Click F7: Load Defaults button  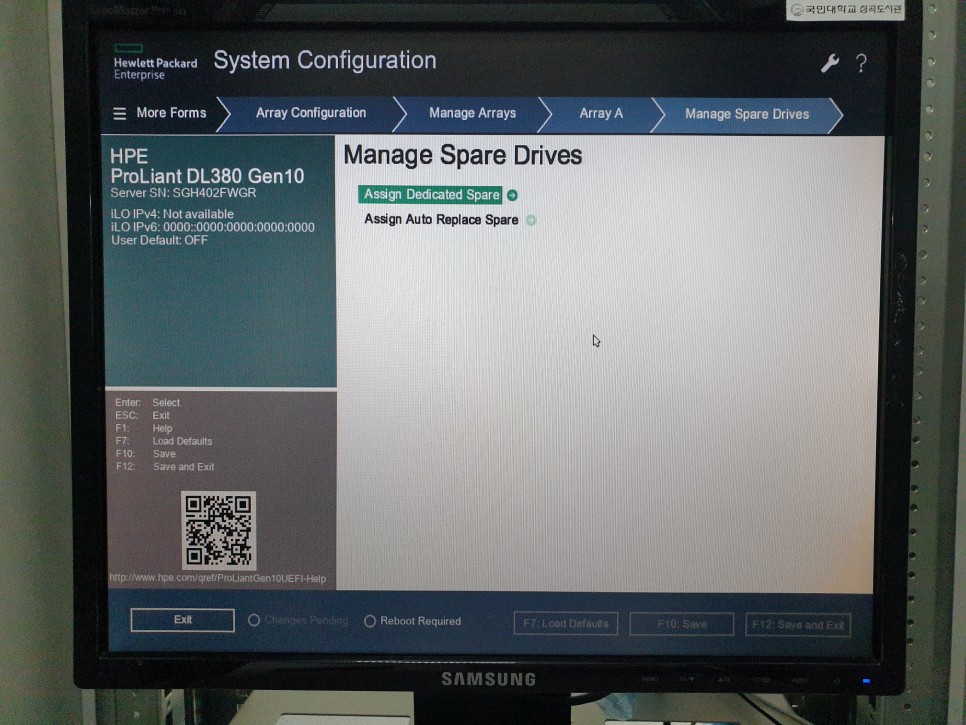(x=566, y=623)
